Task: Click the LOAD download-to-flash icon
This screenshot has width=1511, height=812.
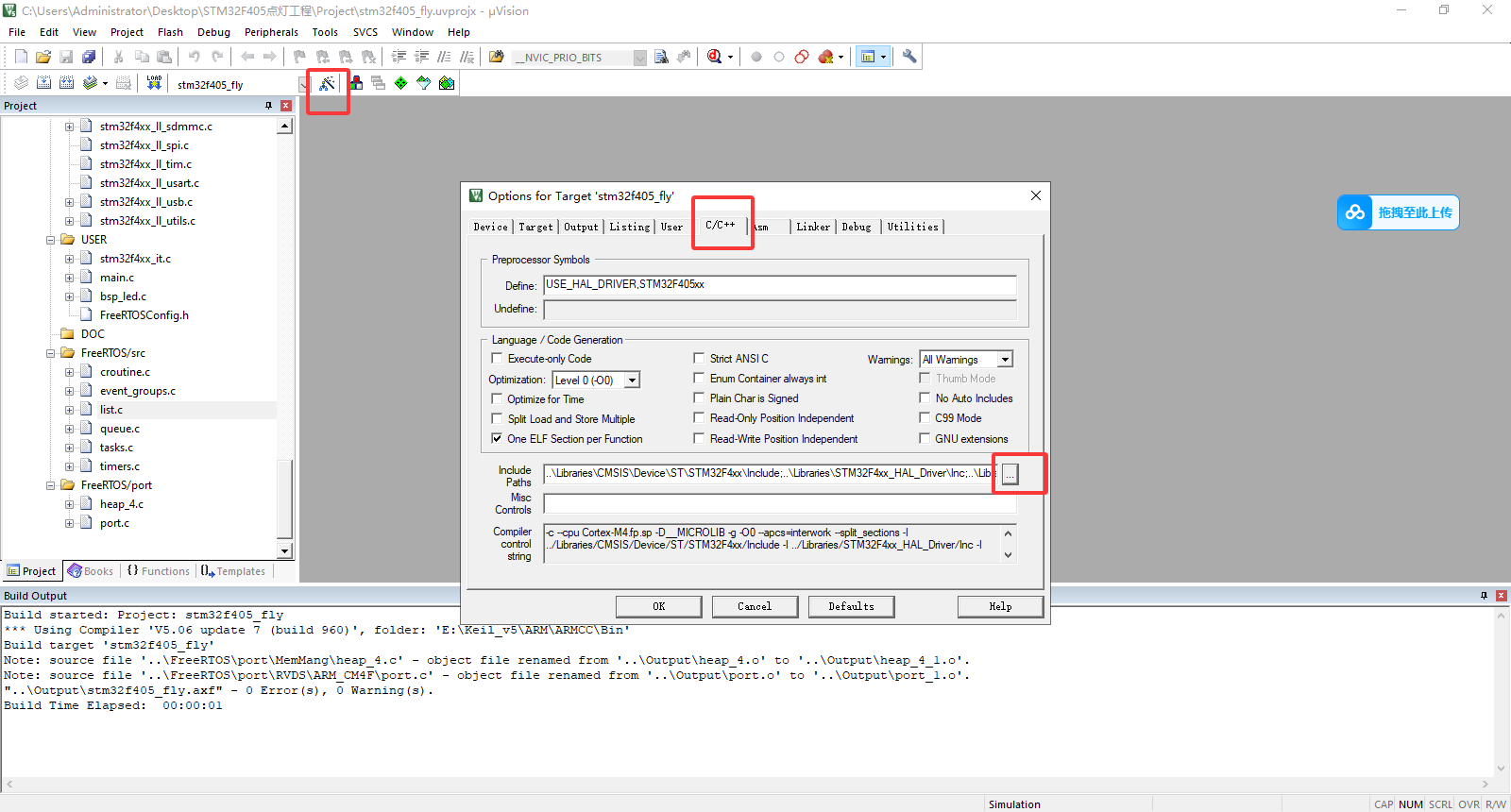Action: click(154, 83)
